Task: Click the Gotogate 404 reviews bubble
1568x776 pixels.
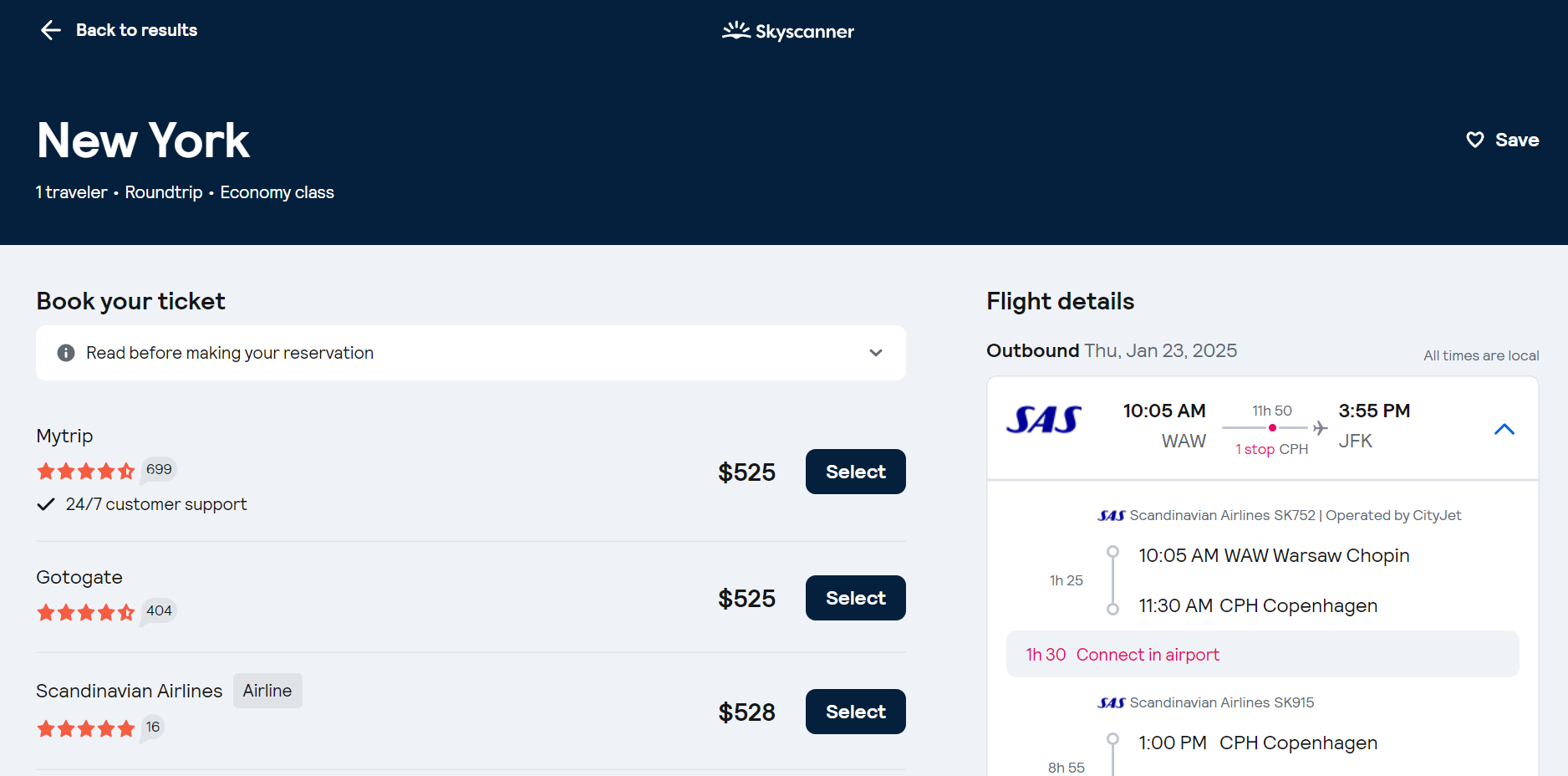Action: pyautogui.click(x=159, y=611)
